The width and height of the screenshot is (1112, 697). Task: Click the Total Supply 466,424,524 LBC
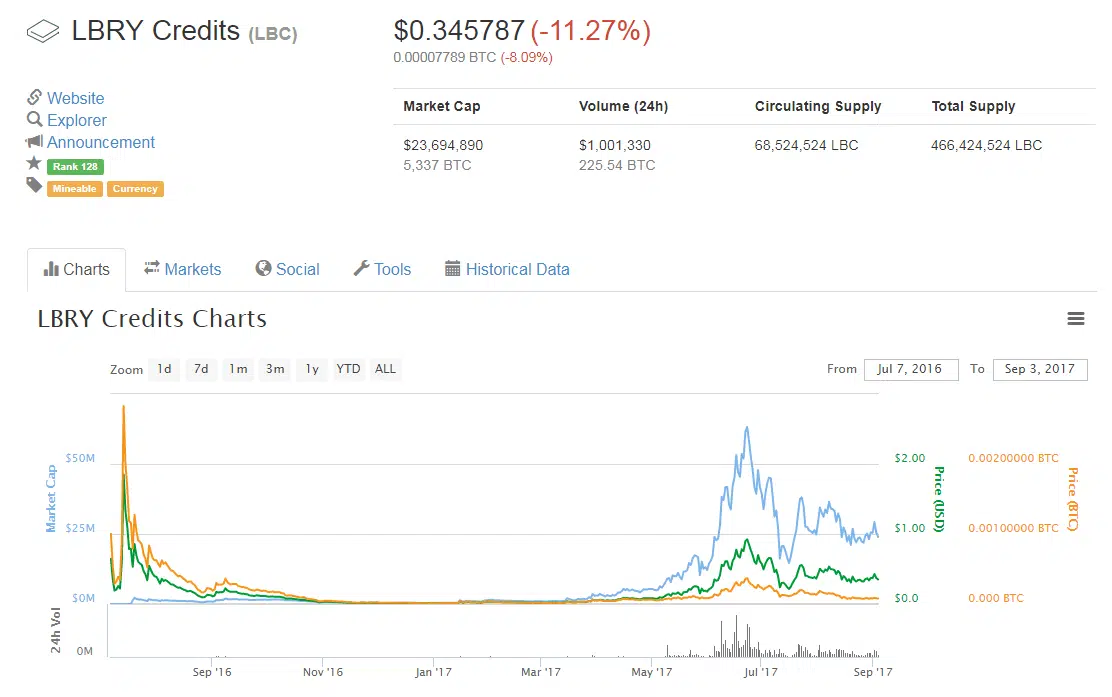(986, 145)
